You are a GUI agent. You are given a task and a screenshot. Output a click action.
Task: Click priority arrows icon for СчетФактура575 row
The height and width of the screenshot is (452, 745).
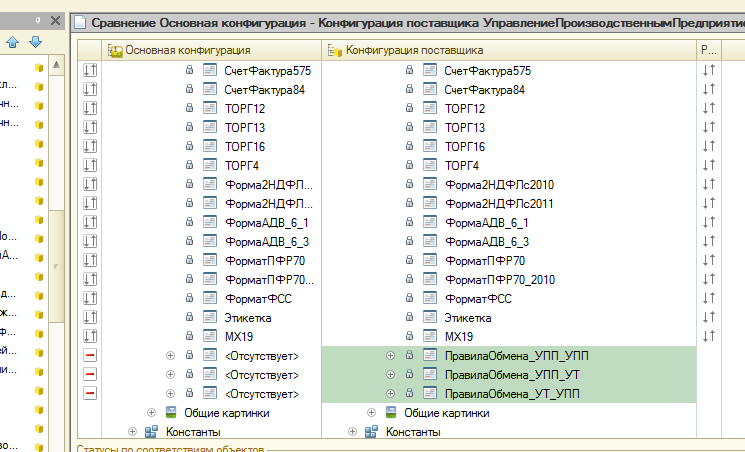coord(709,70)
